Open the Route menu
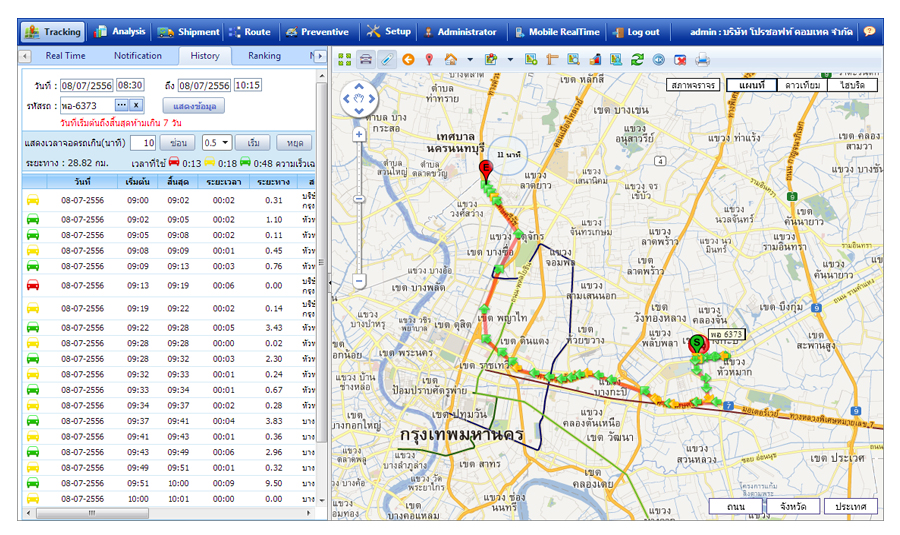The height and width of the screenshot is (535, 900). 250,32
